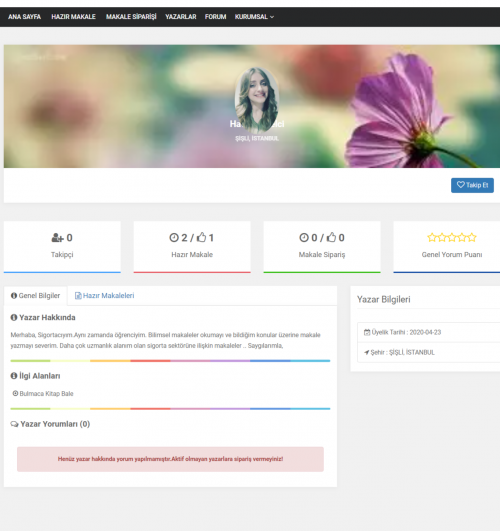Click the info icon beside İlgi Alanları
Viewport: 500px width, 531px height.
tap(14, 376)
